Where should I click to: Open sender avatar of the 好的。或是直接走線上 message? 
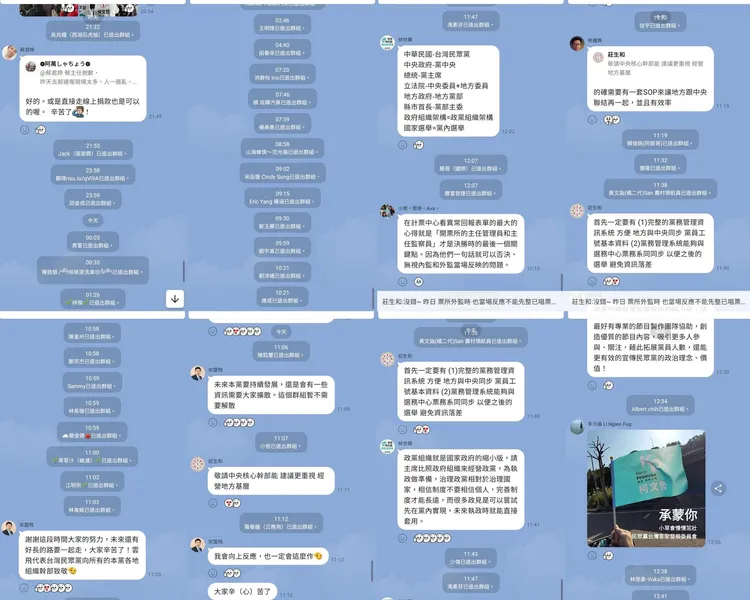click(9, 52)
